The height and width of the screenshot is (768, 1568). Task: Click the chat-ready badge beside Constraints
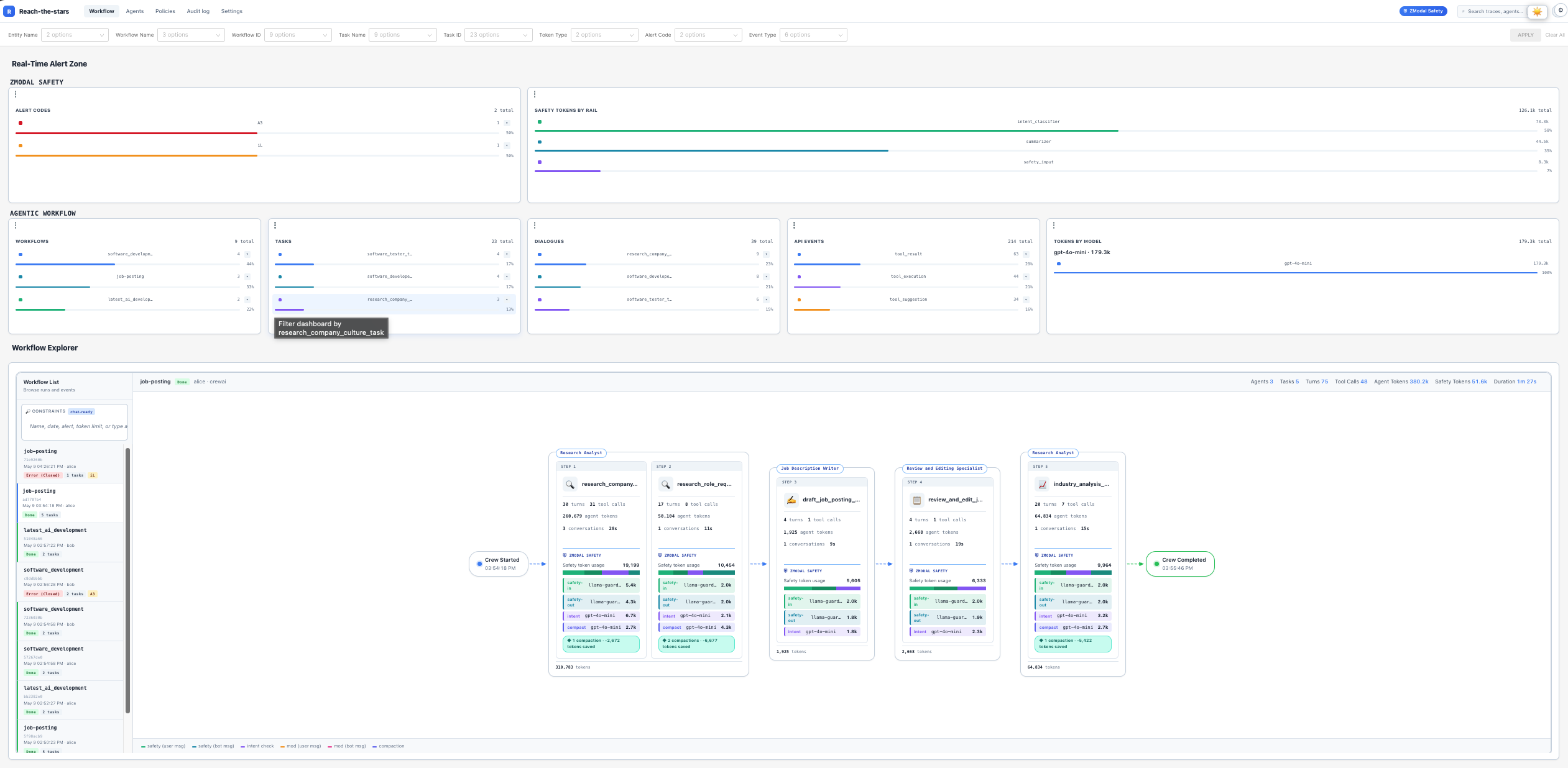(81, 411)
